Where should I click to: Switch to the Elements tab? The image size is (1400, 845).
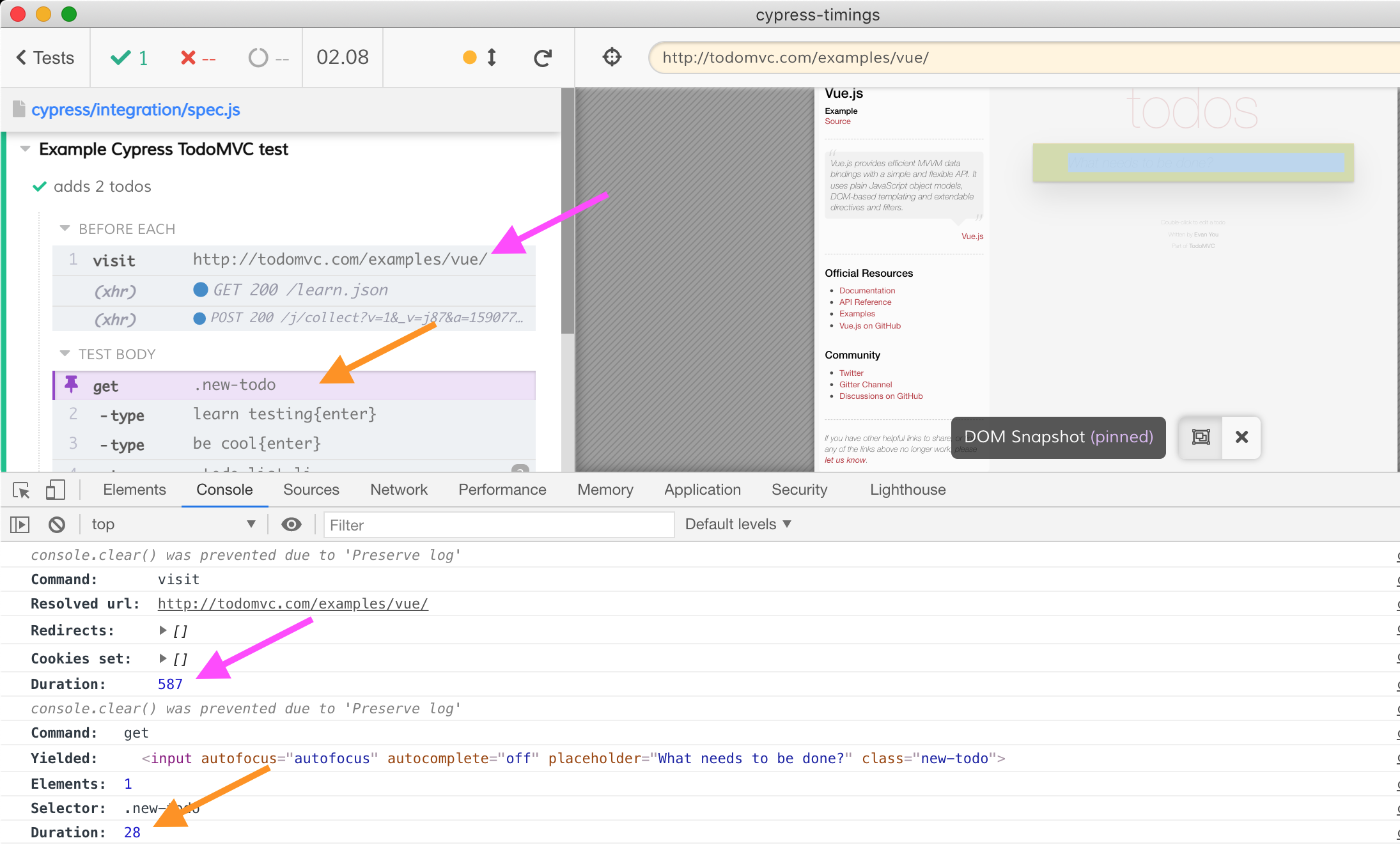click(134, 490)
